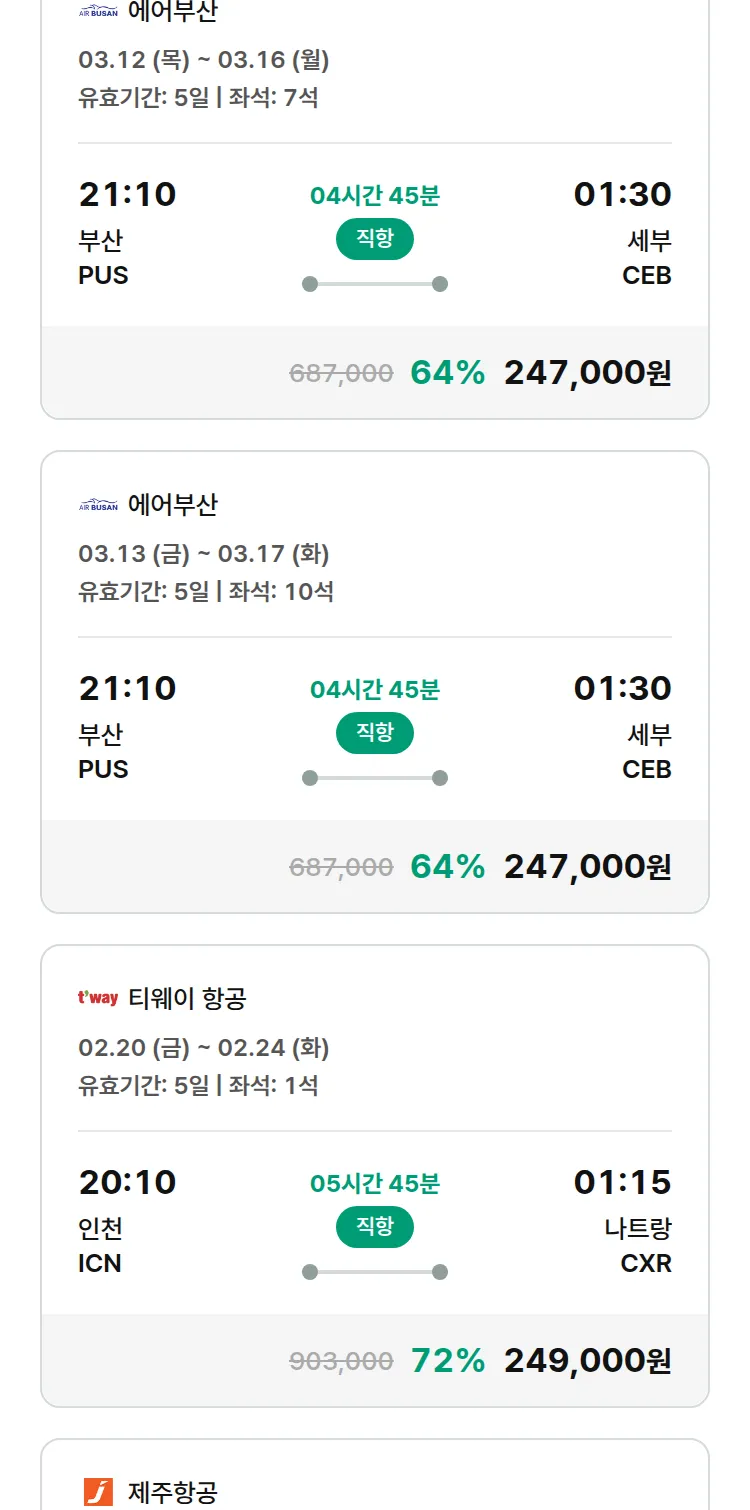
Task: Tap the t'way airline logo
Action: pos(98,998)
